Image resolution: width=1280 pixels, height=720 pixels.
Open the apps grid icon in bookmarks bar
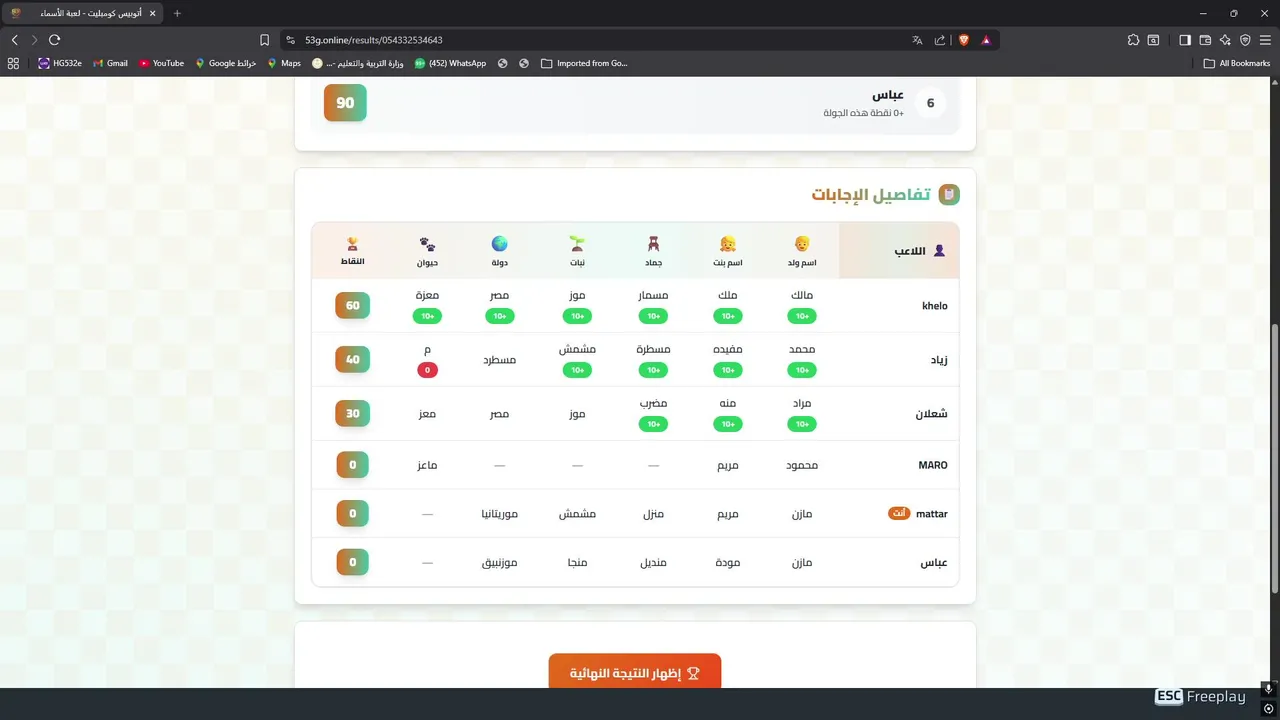[13, 63]
